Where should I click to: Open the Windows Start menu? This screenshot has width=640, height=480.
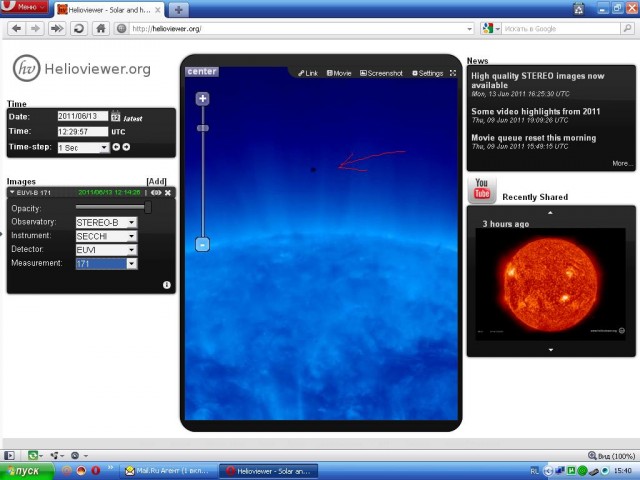[27, 471]
